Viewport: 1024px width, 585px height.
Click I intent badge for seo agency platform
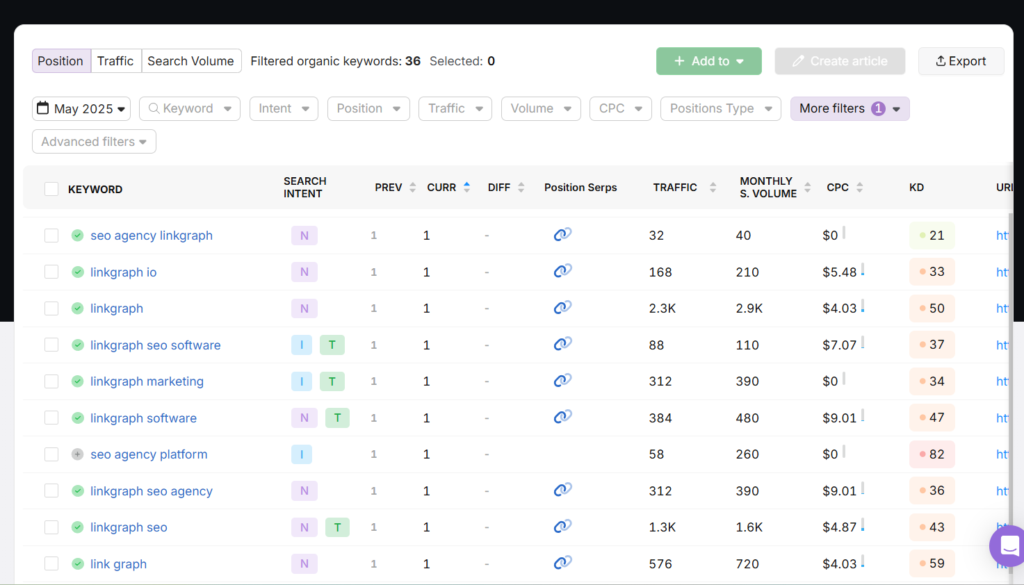[301, 454]
